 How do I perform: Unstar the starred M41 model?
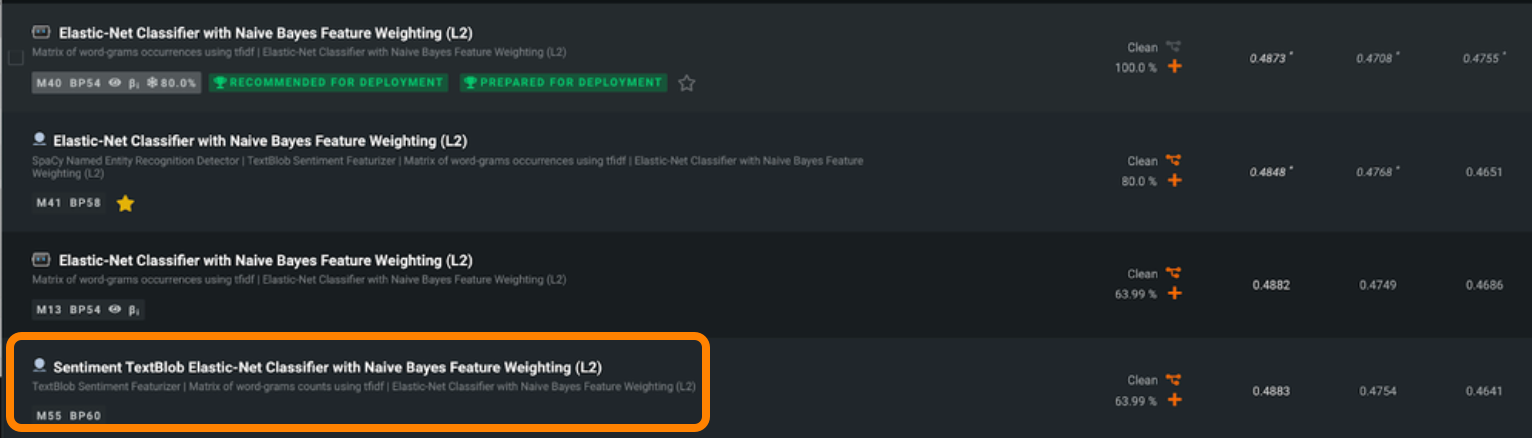(x=125, y=204)
